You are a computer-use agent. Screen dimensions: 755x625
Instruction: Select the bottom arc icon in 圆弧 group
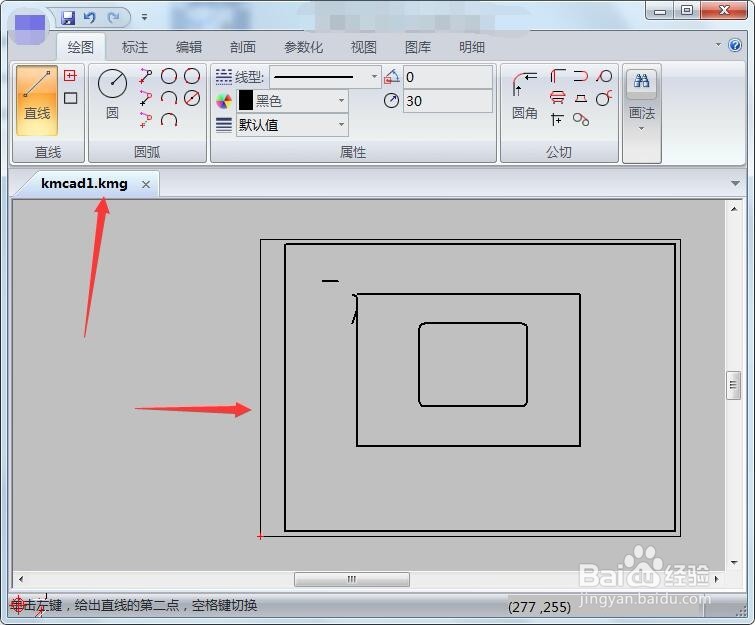169,120
